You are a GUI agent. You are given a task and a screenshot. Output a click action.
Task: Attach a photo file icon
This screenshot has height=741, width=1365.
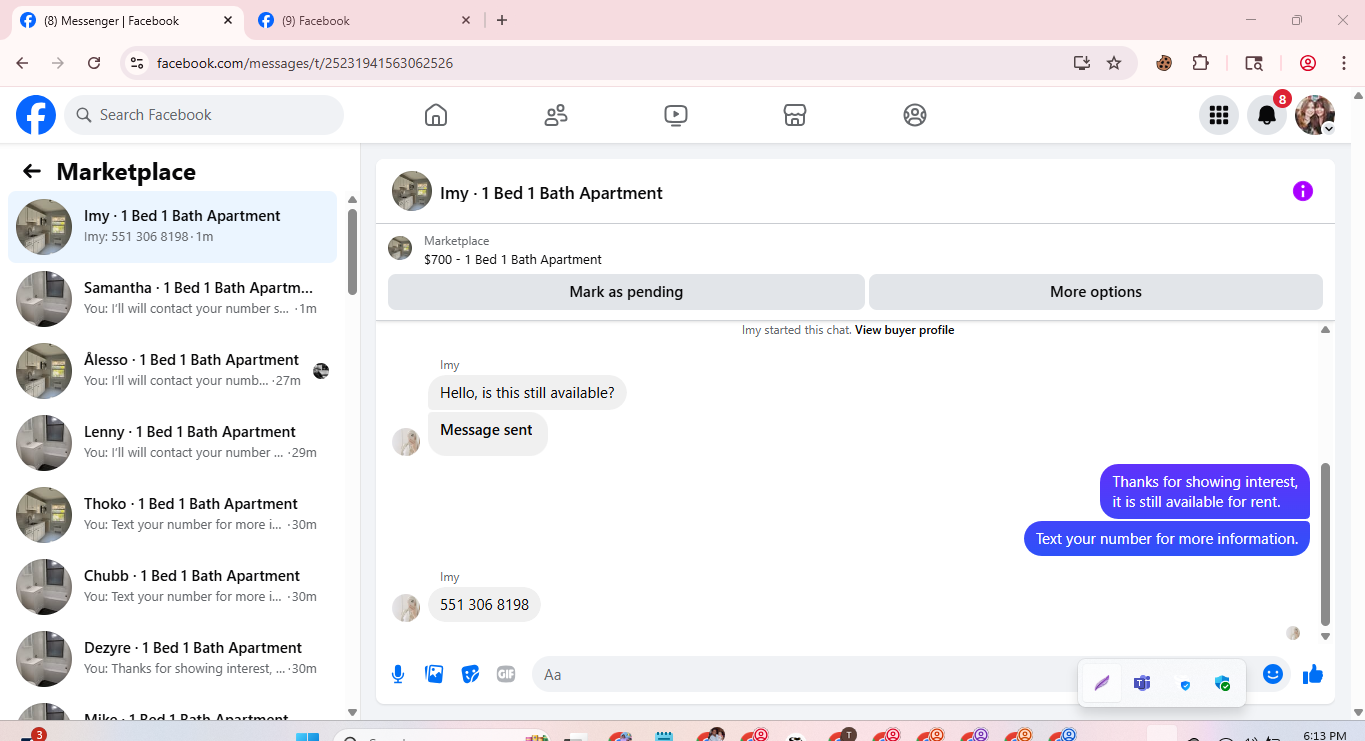[x=434, y=674]
